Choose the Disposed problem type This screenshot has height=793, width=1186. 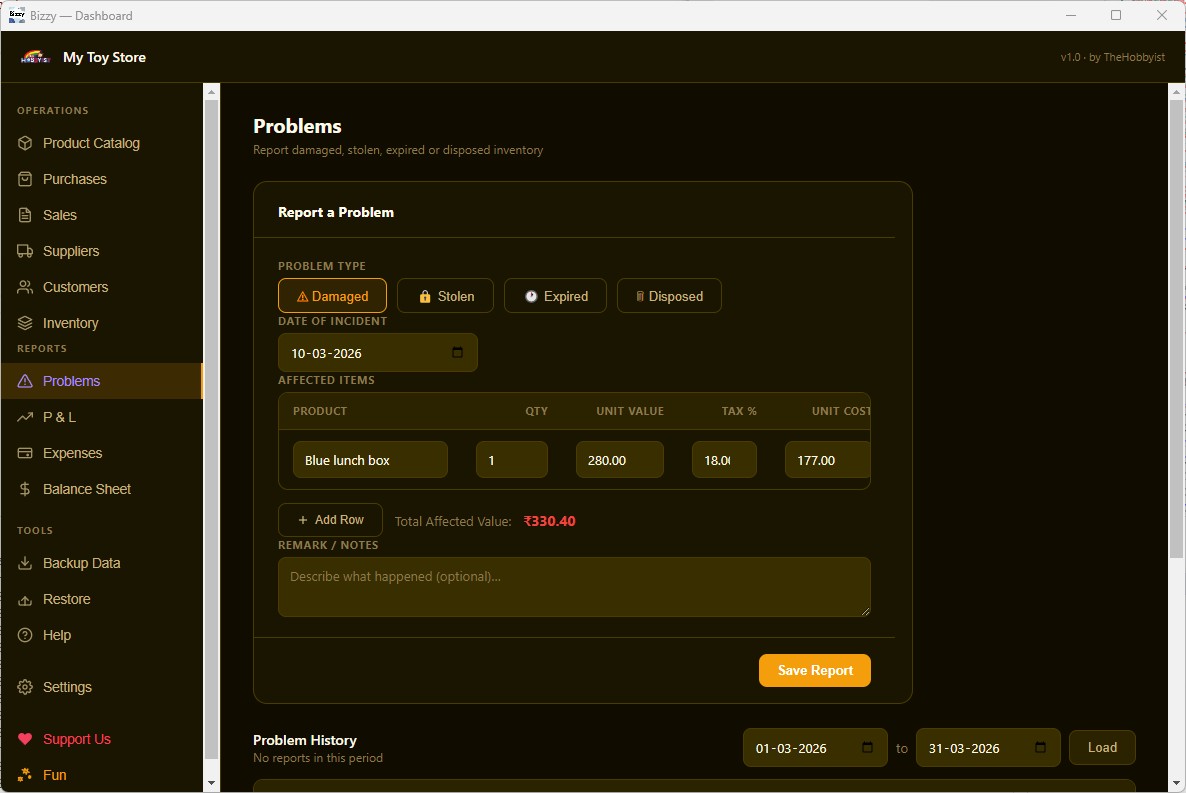pyautogui.click(x=669, y=296)
